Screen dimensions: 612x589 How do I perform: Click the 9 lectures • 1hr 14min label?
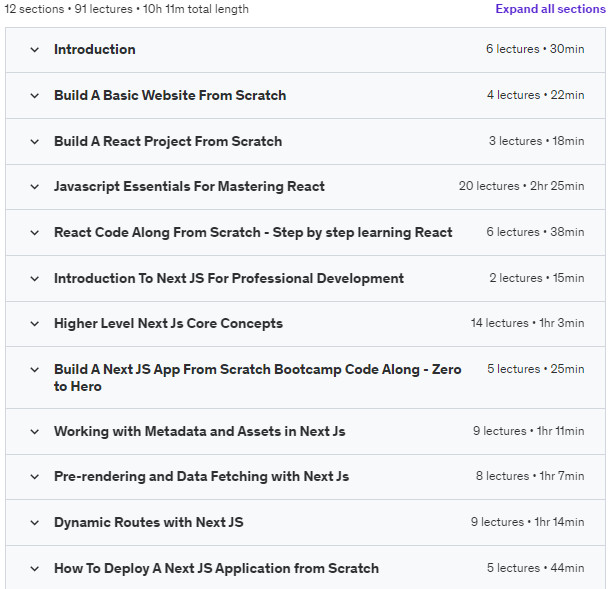527,522
